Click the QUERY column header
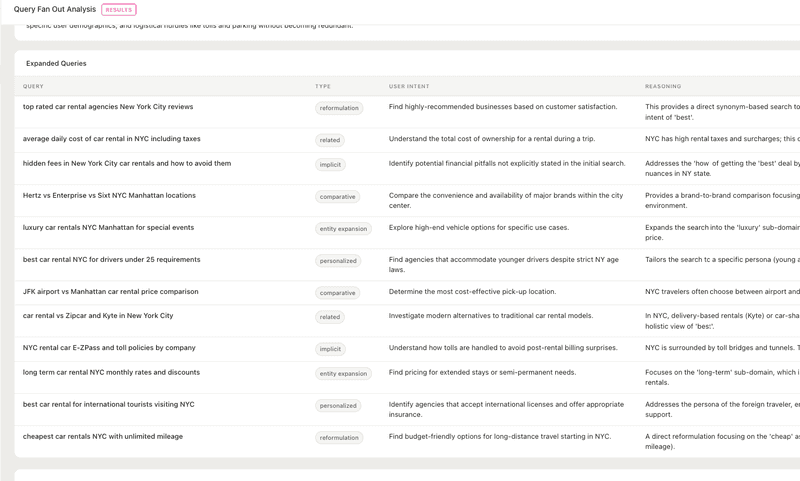Image resolution: width=800 pixels, height=481 pixels. [33, 86]
